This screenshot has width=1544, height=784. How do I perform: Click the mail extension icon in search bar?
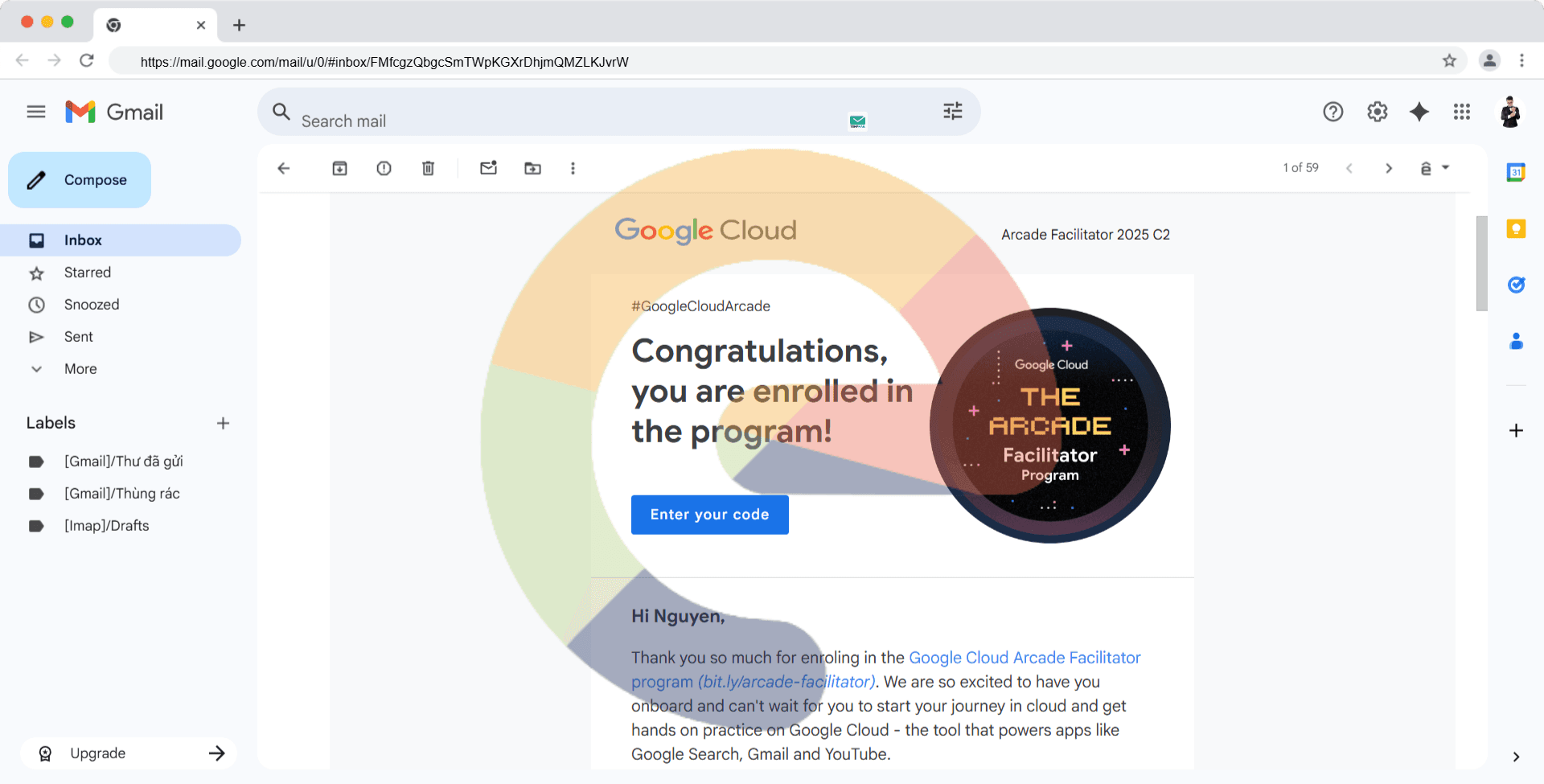pos(858,121)
